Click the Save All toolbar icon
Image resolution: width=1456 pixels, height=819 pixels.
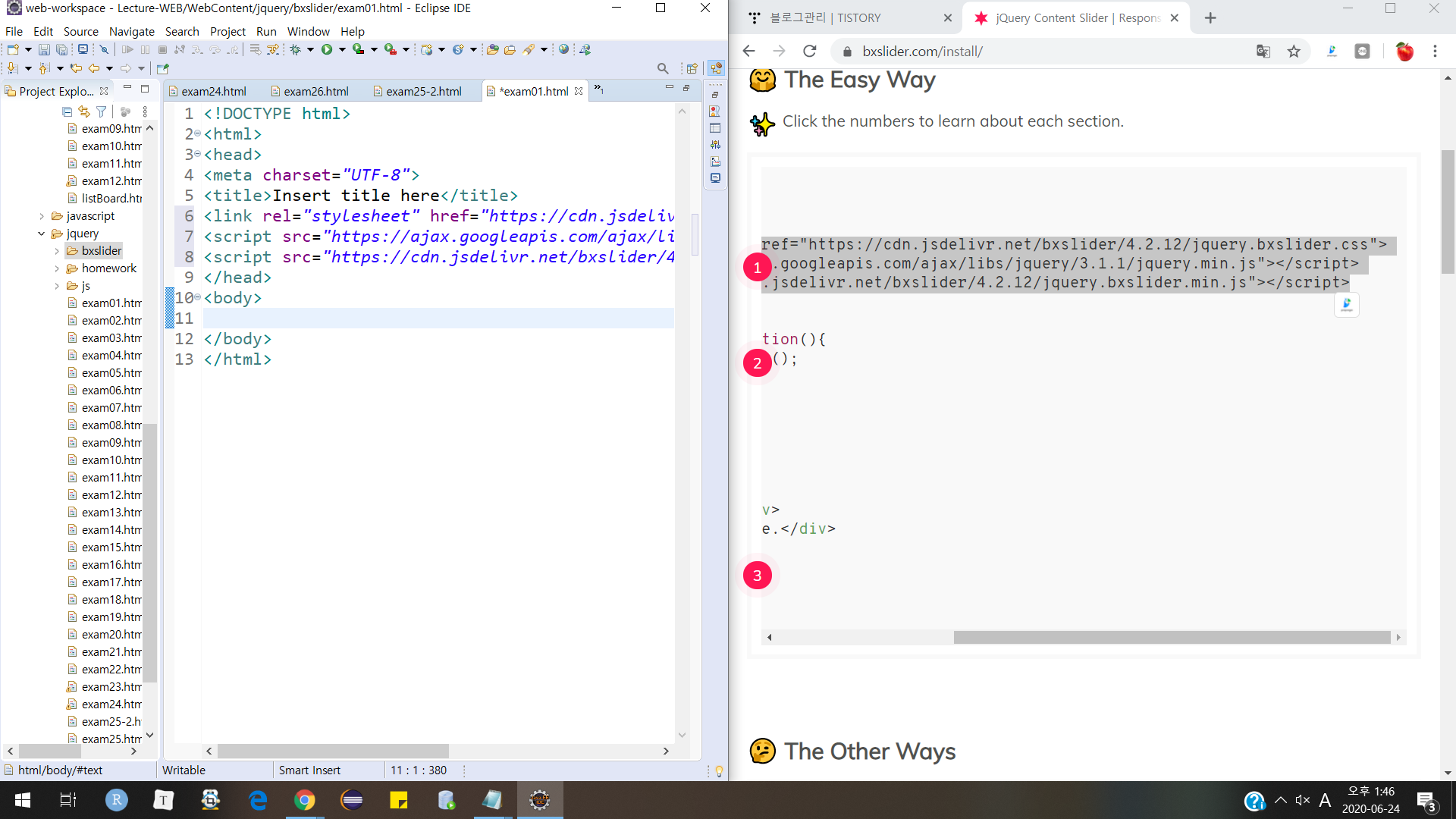tap(62, 49)
